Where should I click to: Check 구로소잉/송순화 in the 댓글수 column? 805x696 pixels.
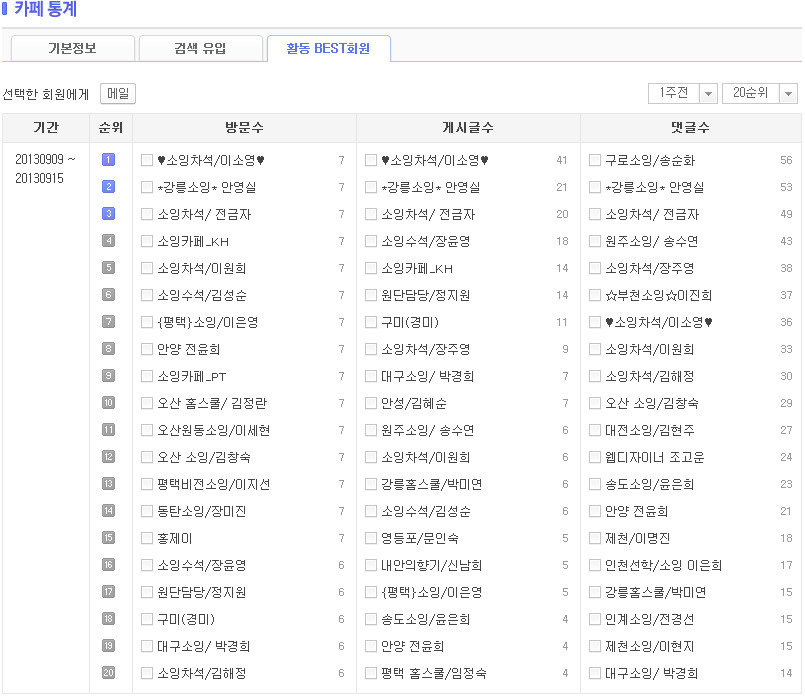[595, 160]
